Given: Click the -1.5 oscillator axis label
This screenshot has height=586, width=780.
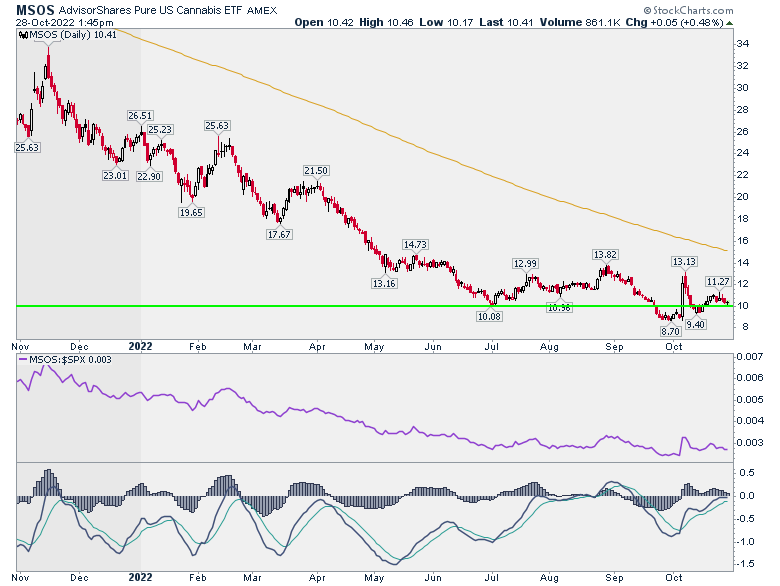Looking at the screenshot, I should tap(745, 564).
